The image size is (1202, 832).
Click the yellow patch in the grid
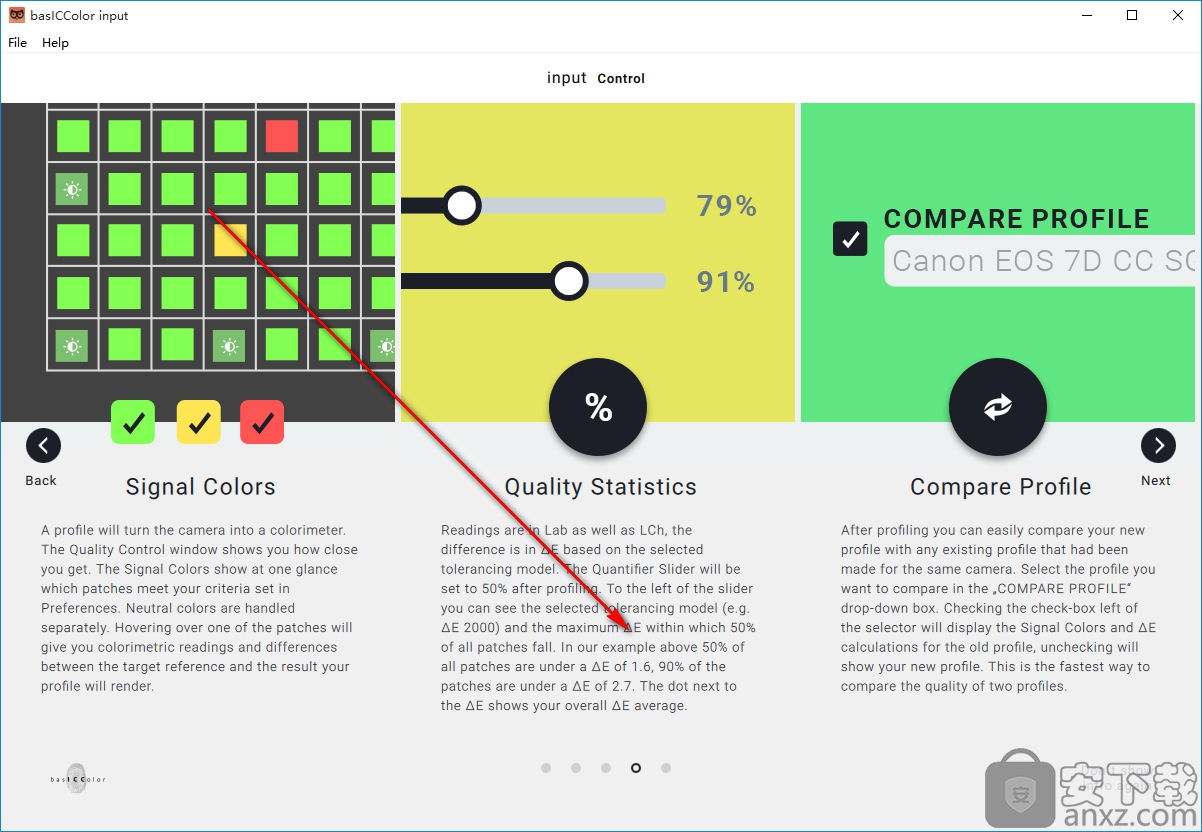pyautogui.click(x=230, y=240)
